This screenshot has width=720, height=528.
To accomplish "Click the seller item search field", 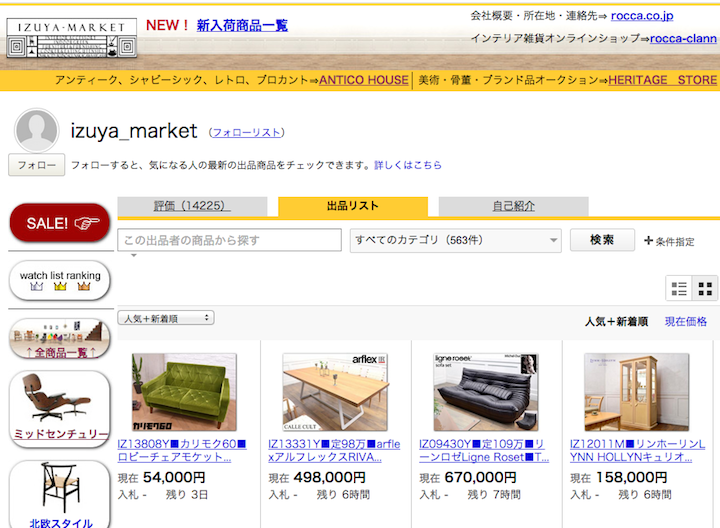I will pyautogui.click(x=230, y=240).
